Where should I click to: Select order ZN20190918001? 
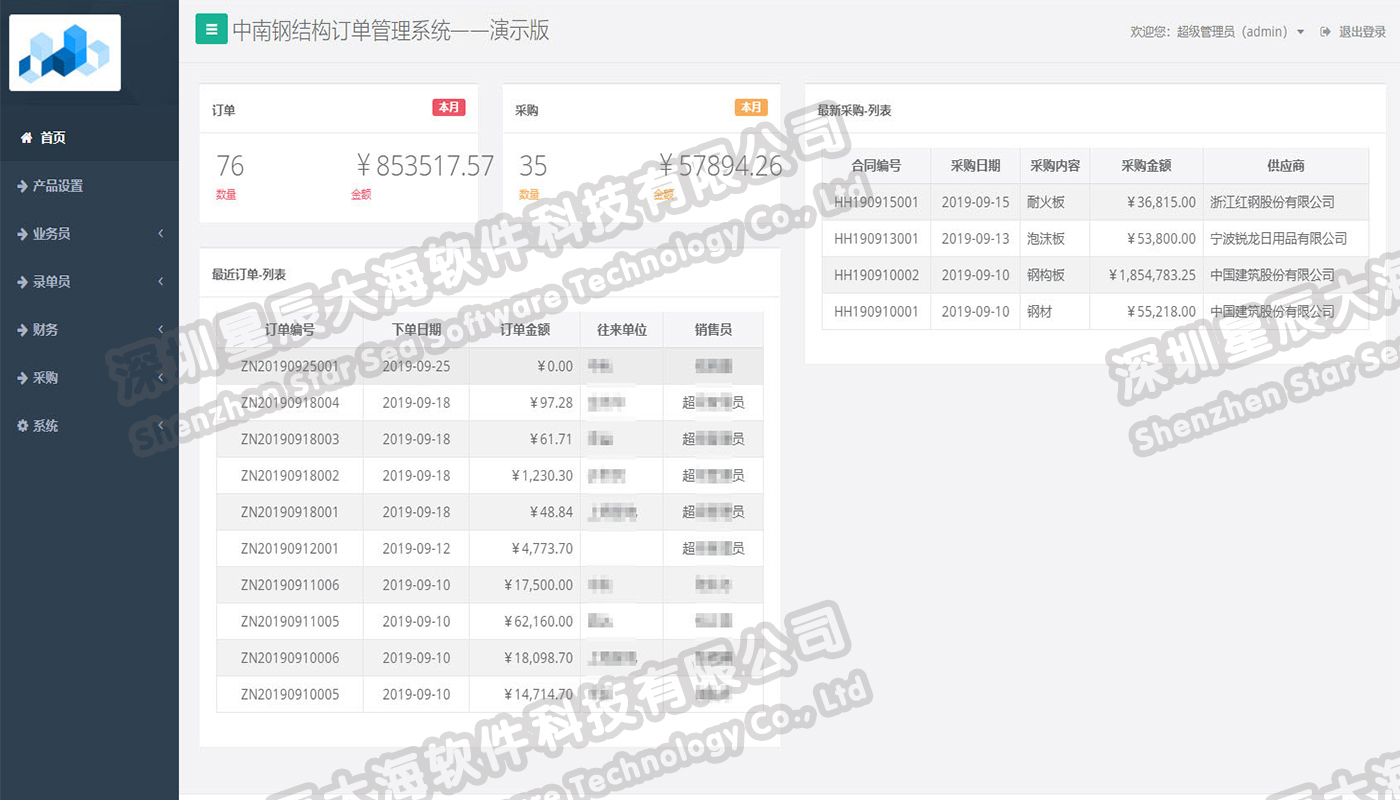click(x=290, y=512)
